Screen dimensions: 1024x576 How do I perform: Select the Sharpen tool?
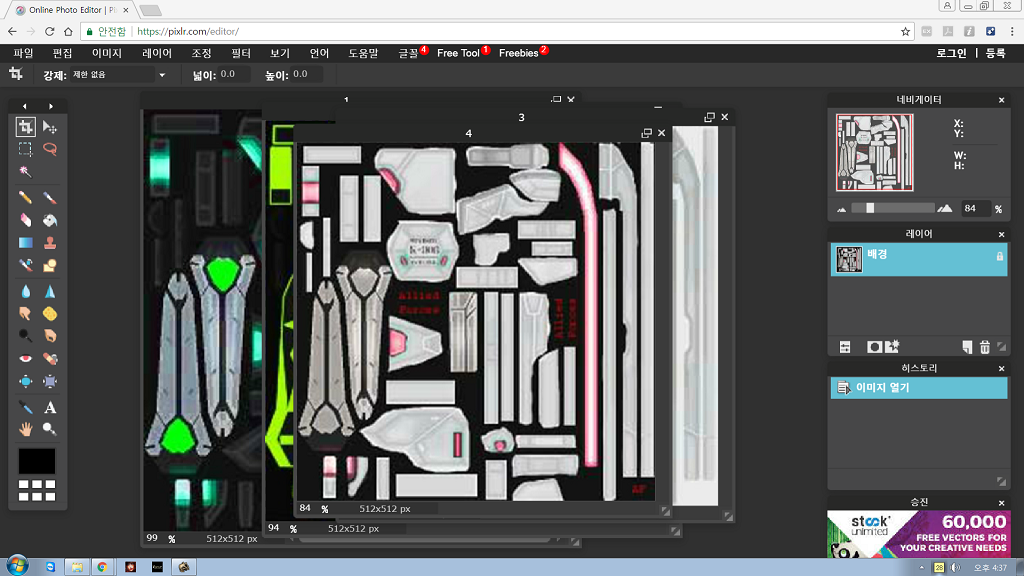(x=50, y=291)
